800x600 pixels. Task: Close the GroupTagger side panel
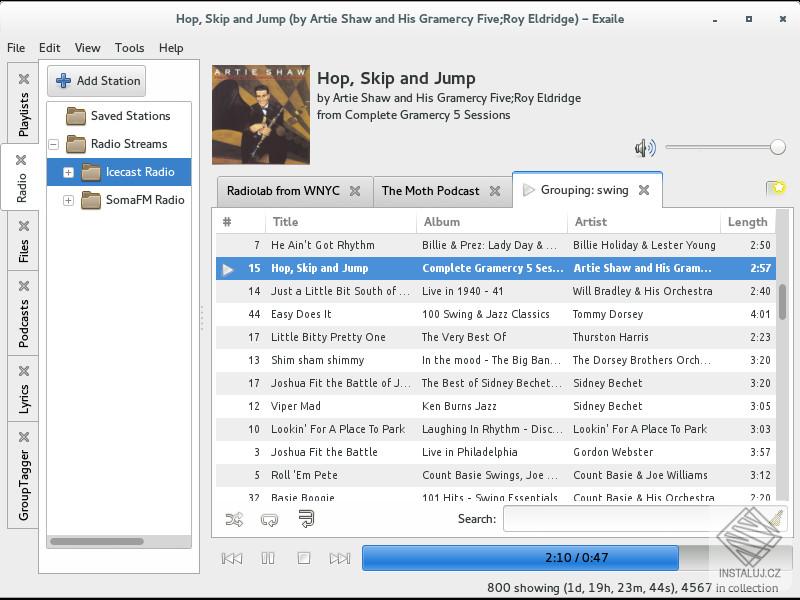tap(23, 437)
